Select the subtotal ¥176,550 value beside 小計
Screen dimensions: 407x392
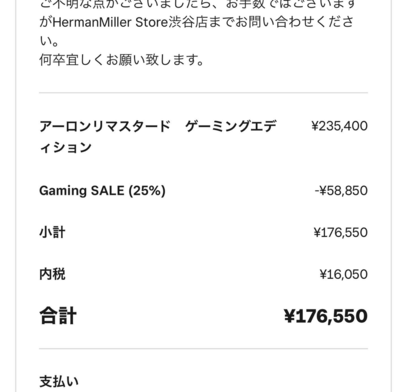tap(341, 232)
